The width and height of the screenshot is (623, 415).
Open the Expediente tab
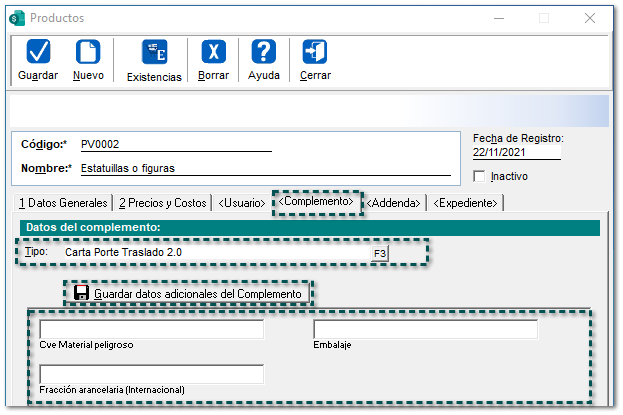pos(465,203)
